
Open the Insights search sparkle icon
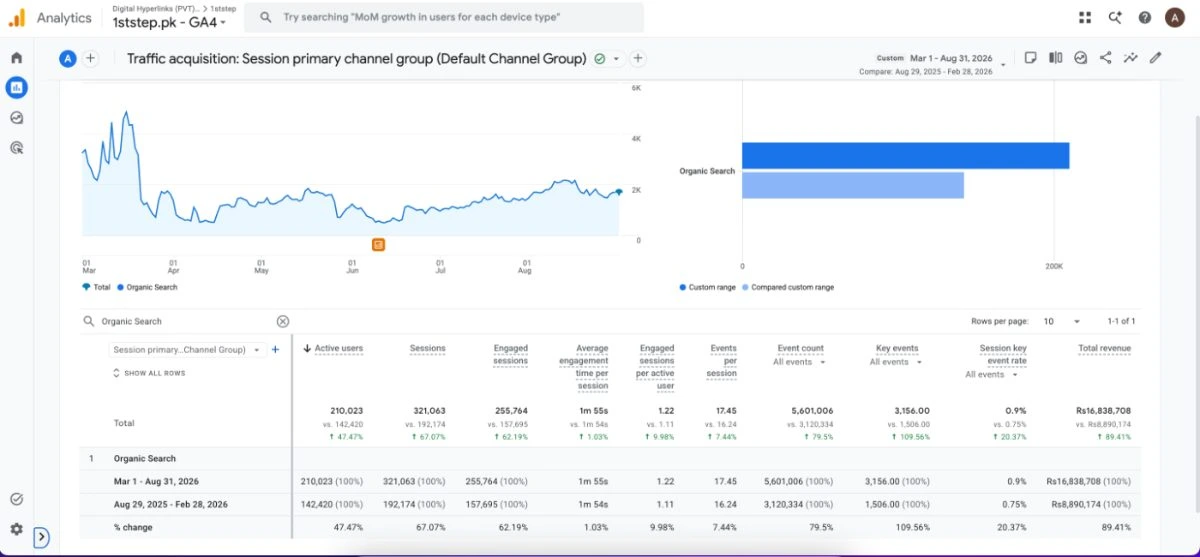(1115, 17)
